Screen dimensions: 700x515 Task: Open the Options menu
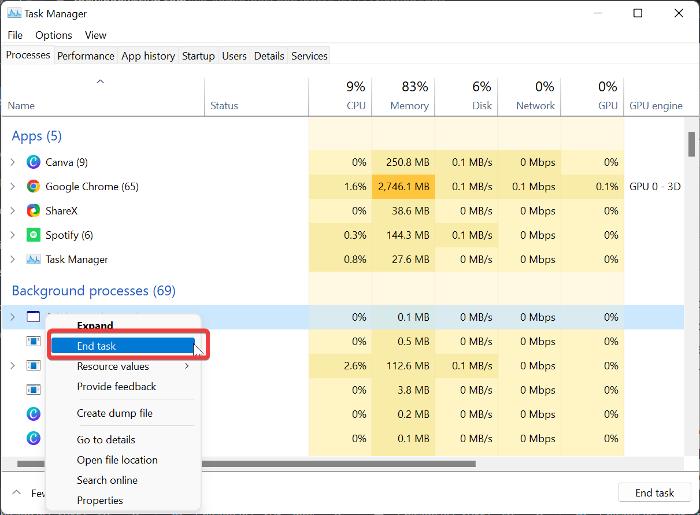tap(53, 35)
